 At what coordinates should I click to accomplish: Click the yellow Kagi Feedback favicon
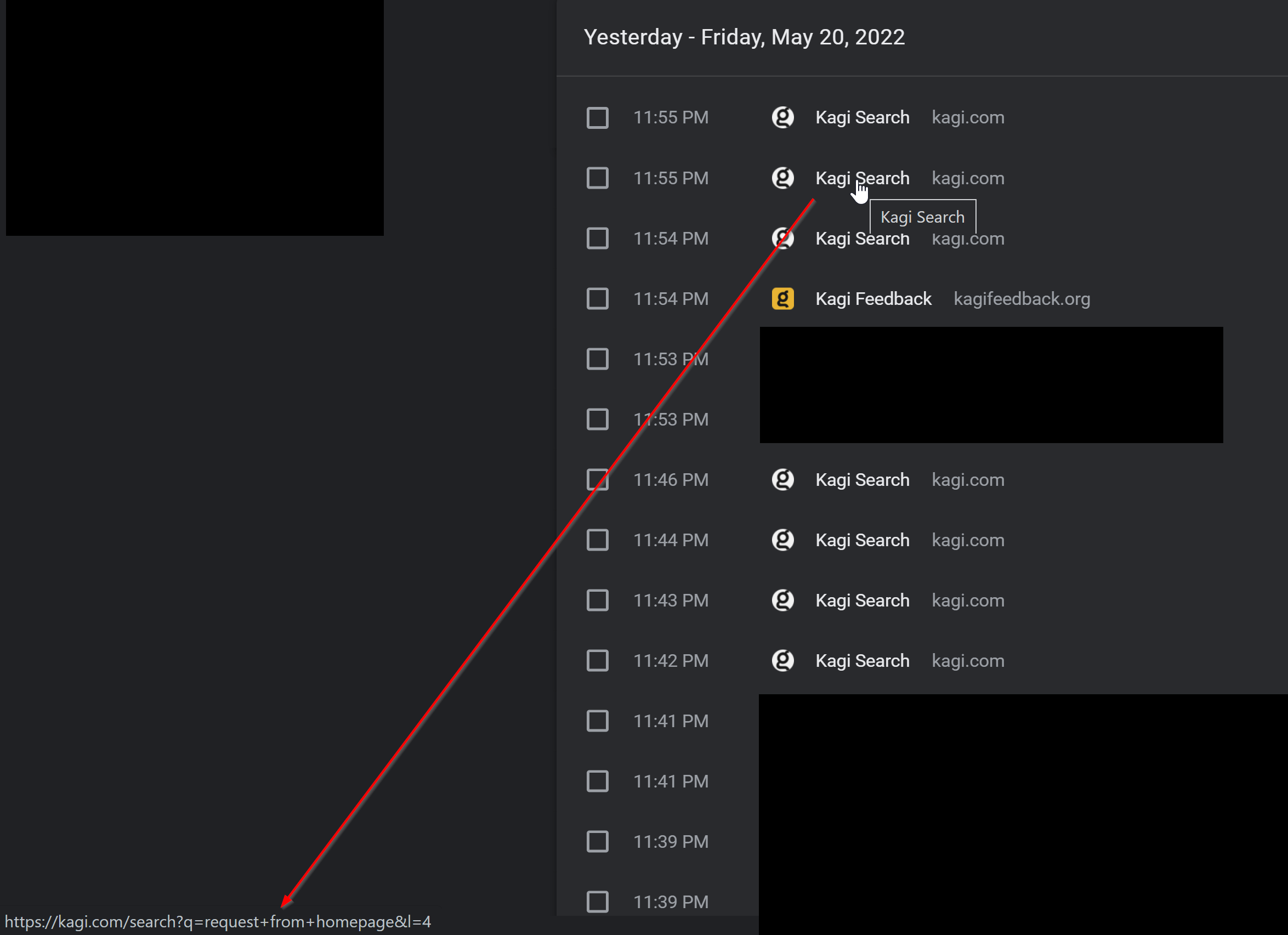[x=782, y=299]
